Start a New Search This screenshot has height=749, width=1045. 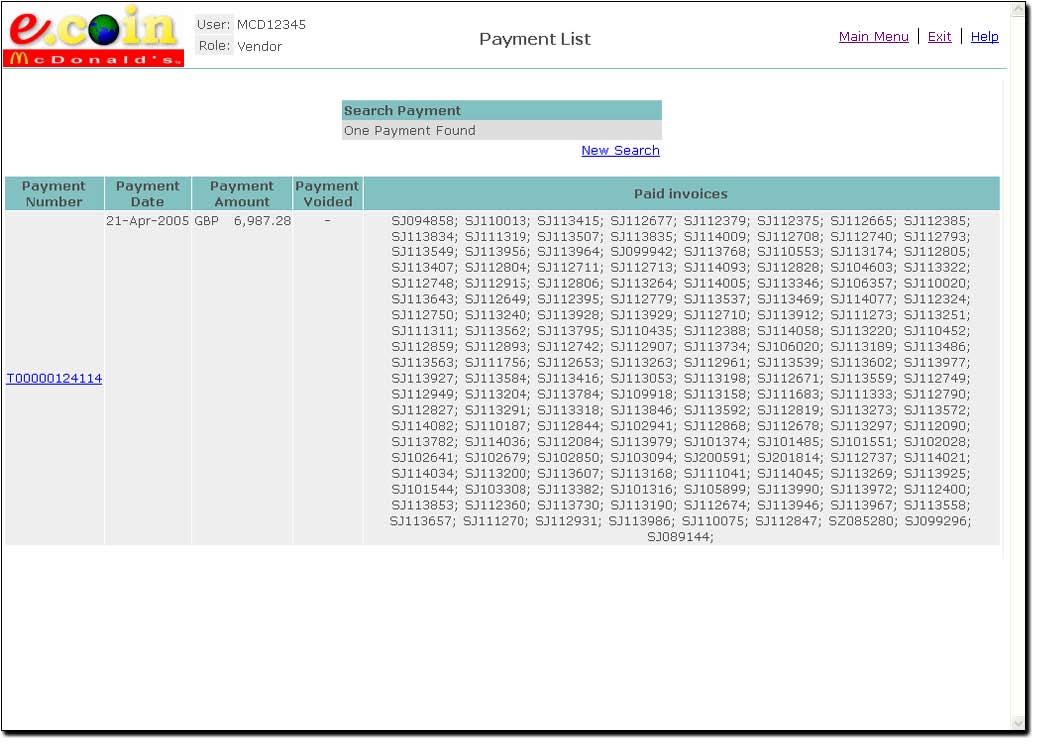[620, 151]
